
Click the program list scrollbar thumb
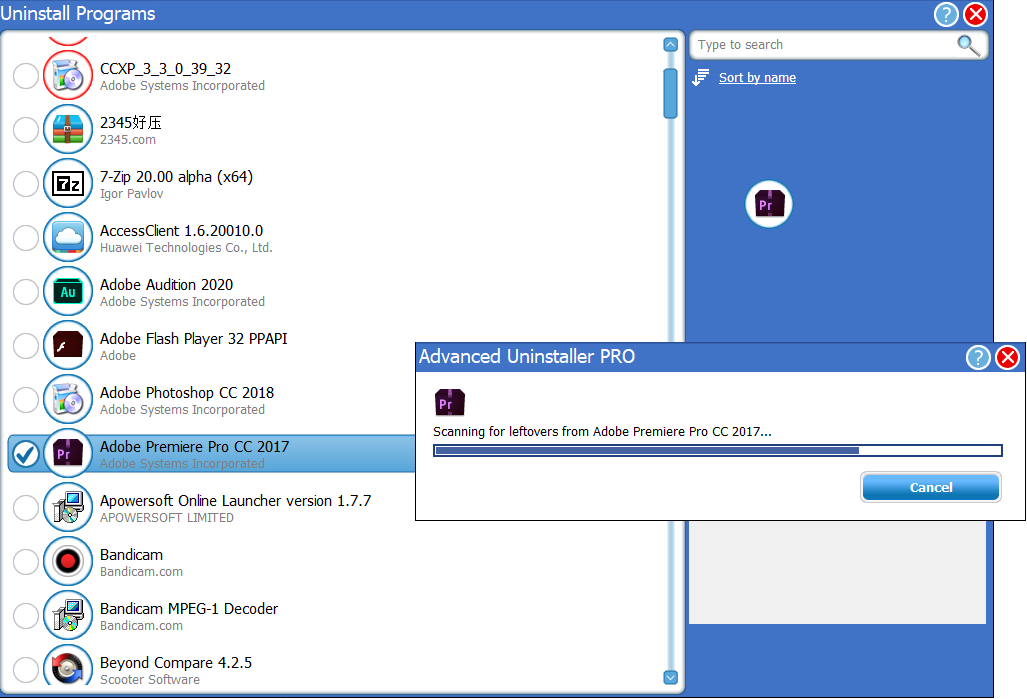670,93
